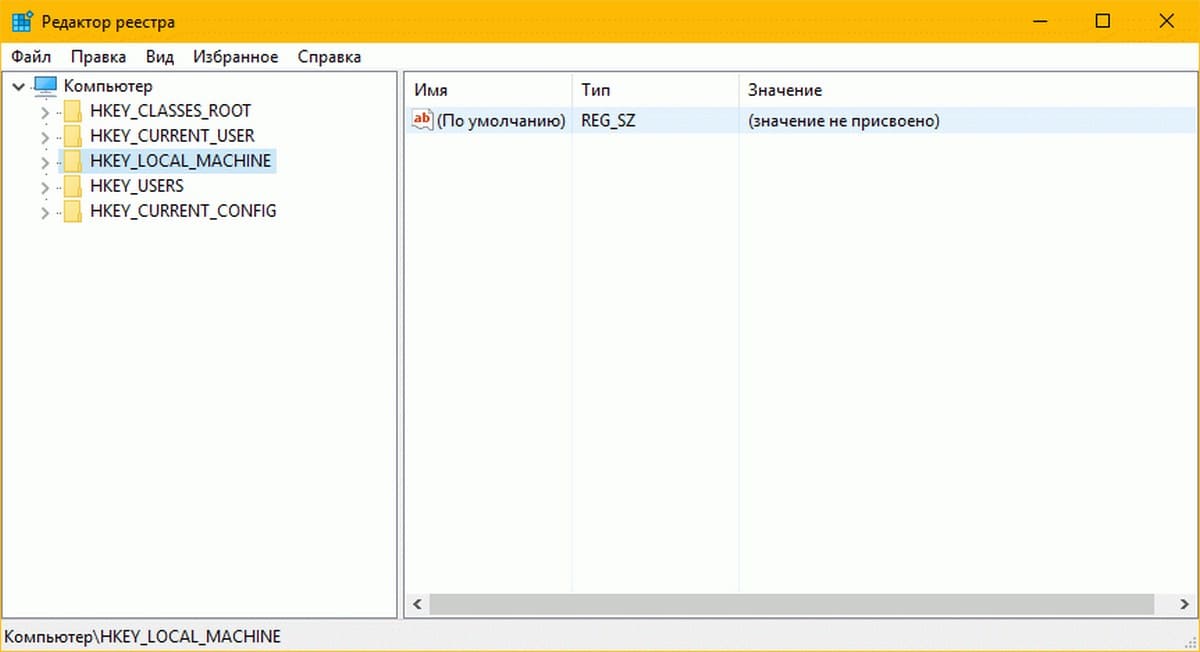1200x652 pixels.
Task: Open the Избранное menu
Action: [236, 57]
